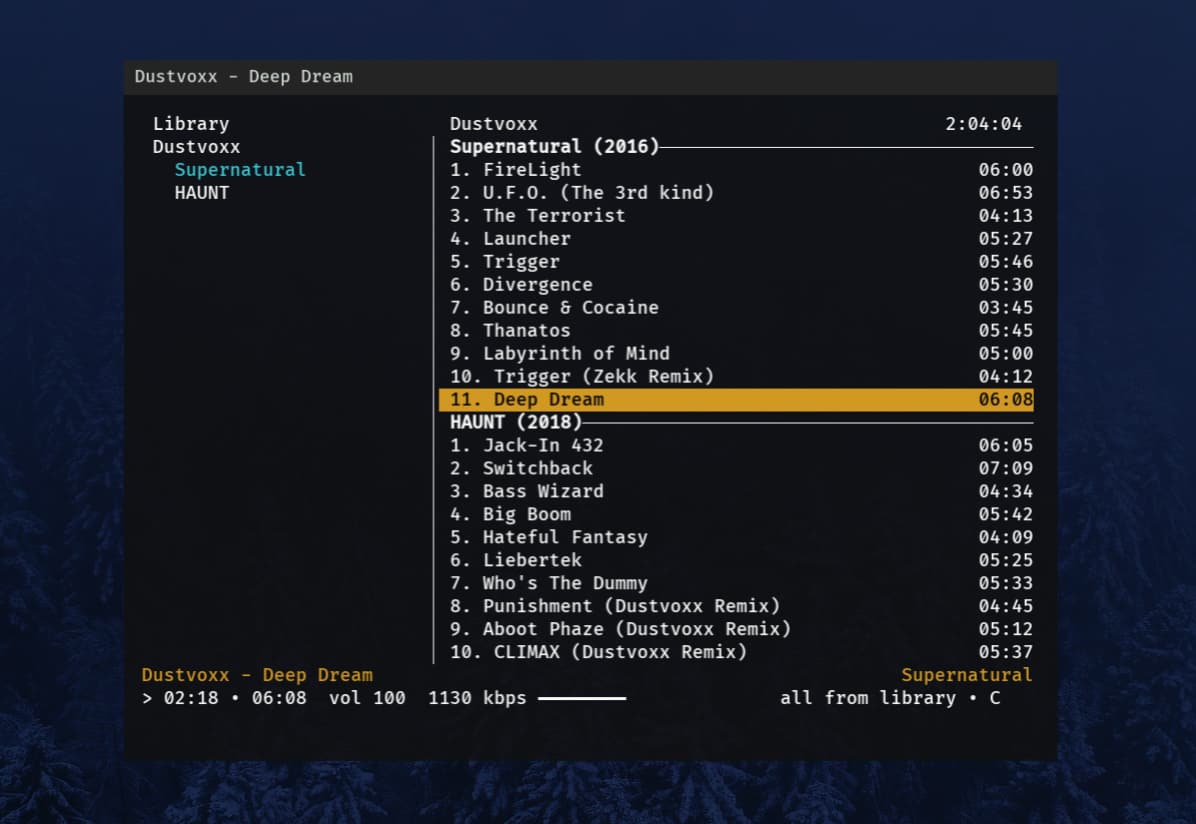Viewport: 1196px width, 824px height.
Task: Select the HAUNT album in library tree
Action: 201,193
